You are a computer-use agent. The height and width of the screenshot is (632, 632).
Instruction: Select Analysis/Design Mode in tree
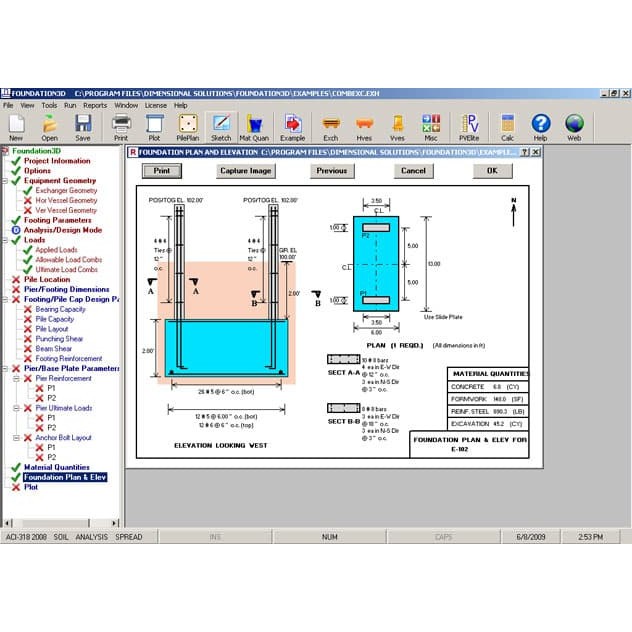(x=63, y=230)
